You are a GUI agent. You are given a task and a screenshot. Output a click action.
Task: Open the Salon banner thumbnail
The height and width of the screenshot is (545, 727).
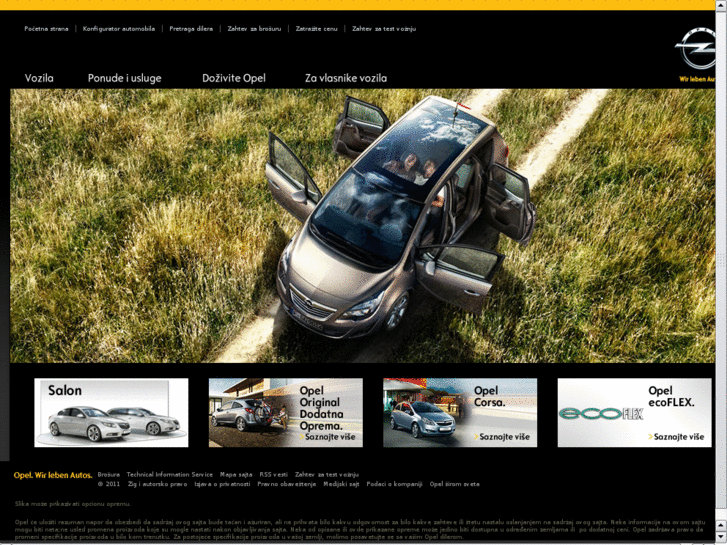(x=111, y=412)
